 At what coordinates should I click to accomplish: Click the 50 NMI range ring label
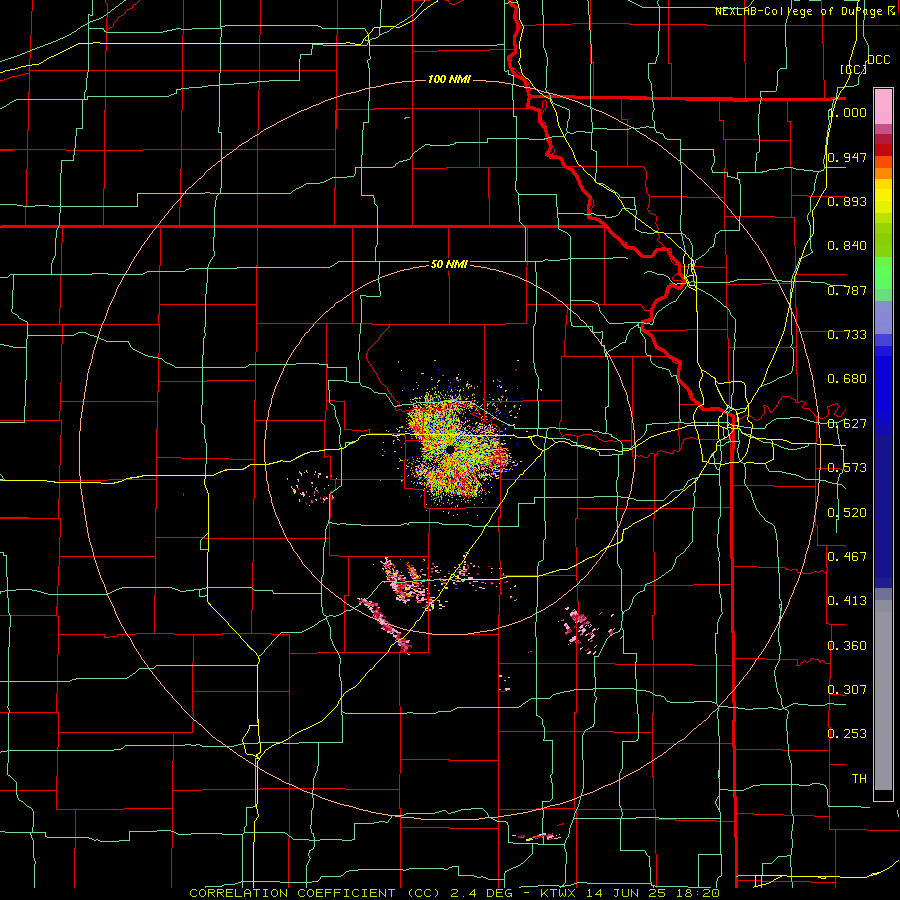click(x=449, y=264)
